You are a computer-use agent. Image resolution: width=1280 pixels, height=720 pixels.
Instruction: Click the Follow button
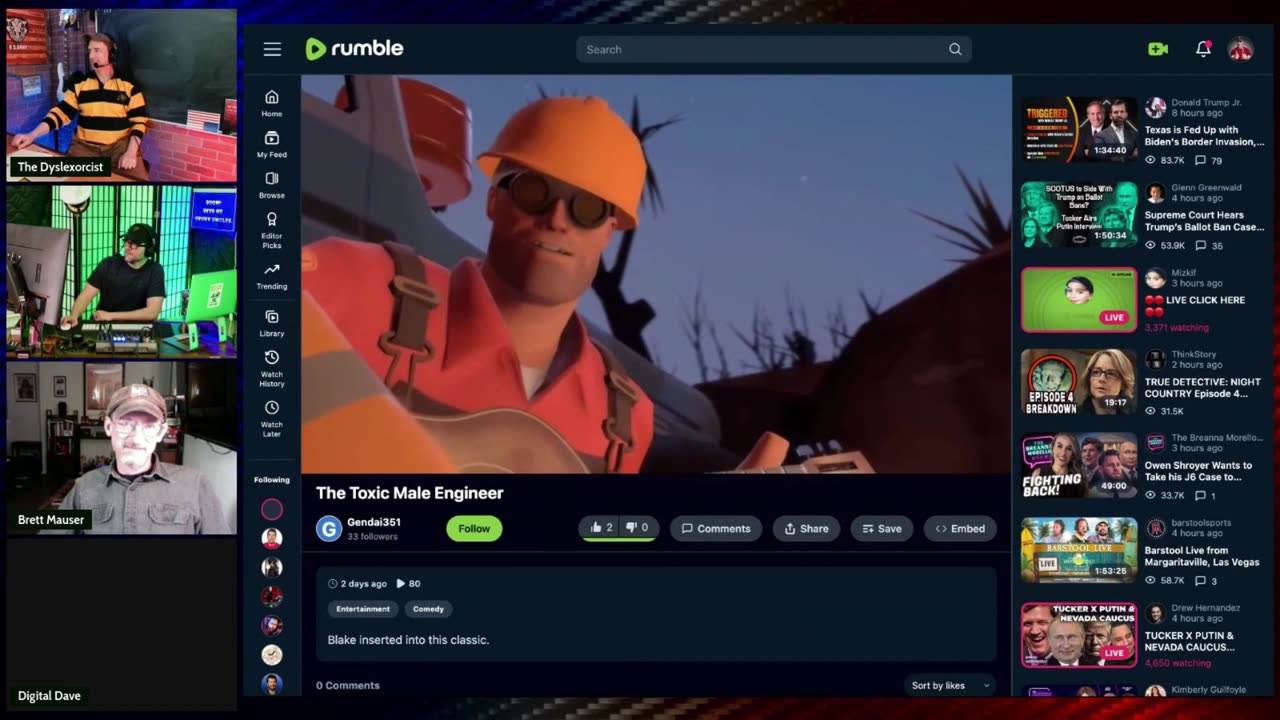pyautogui.click(x=474, y=529)
